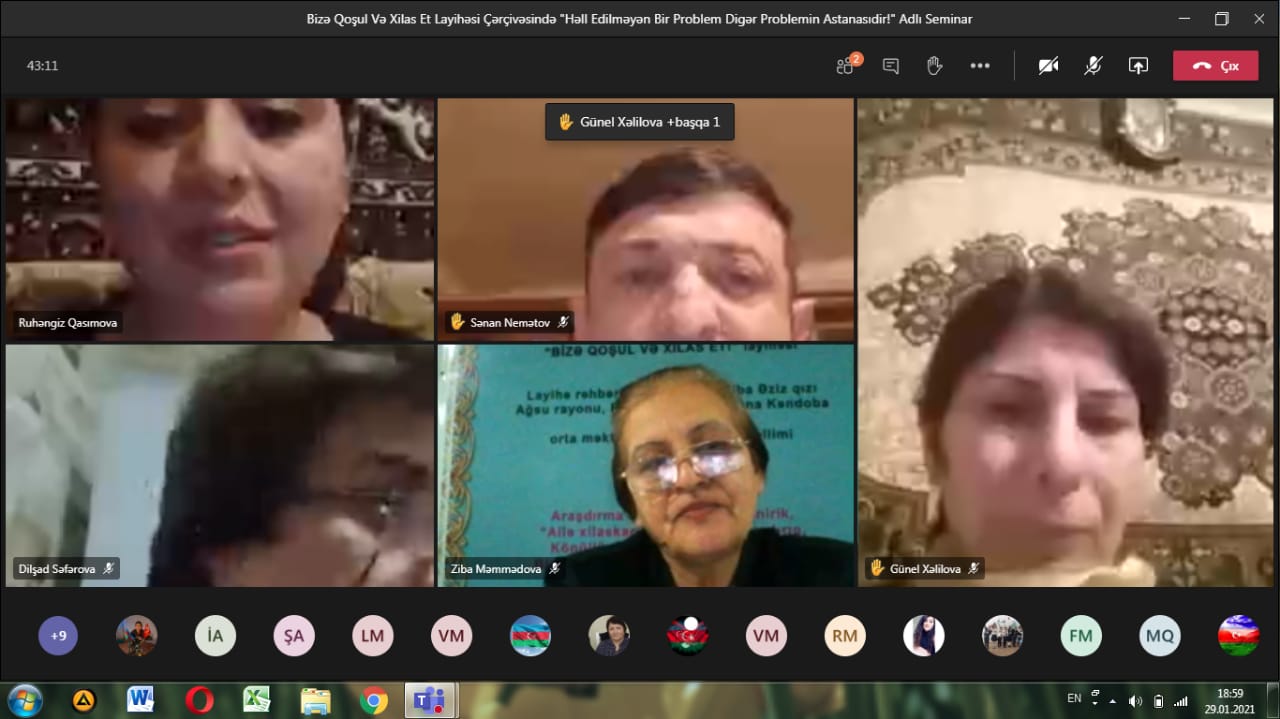Unmute the microphone
Screen dimensions: 1280x719
click(1093, 66)
